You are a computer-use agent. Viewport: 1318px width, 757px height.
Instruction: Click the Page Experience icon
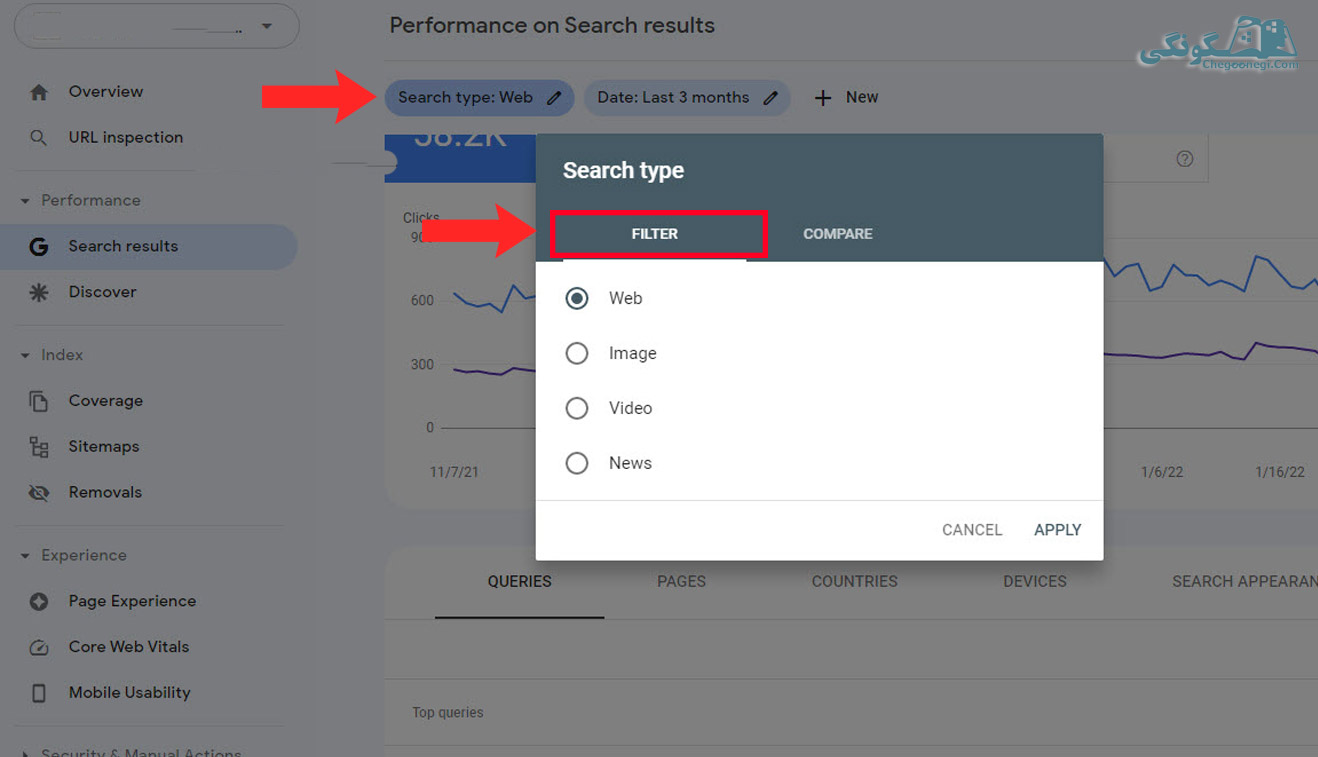(x=39, y=602)
